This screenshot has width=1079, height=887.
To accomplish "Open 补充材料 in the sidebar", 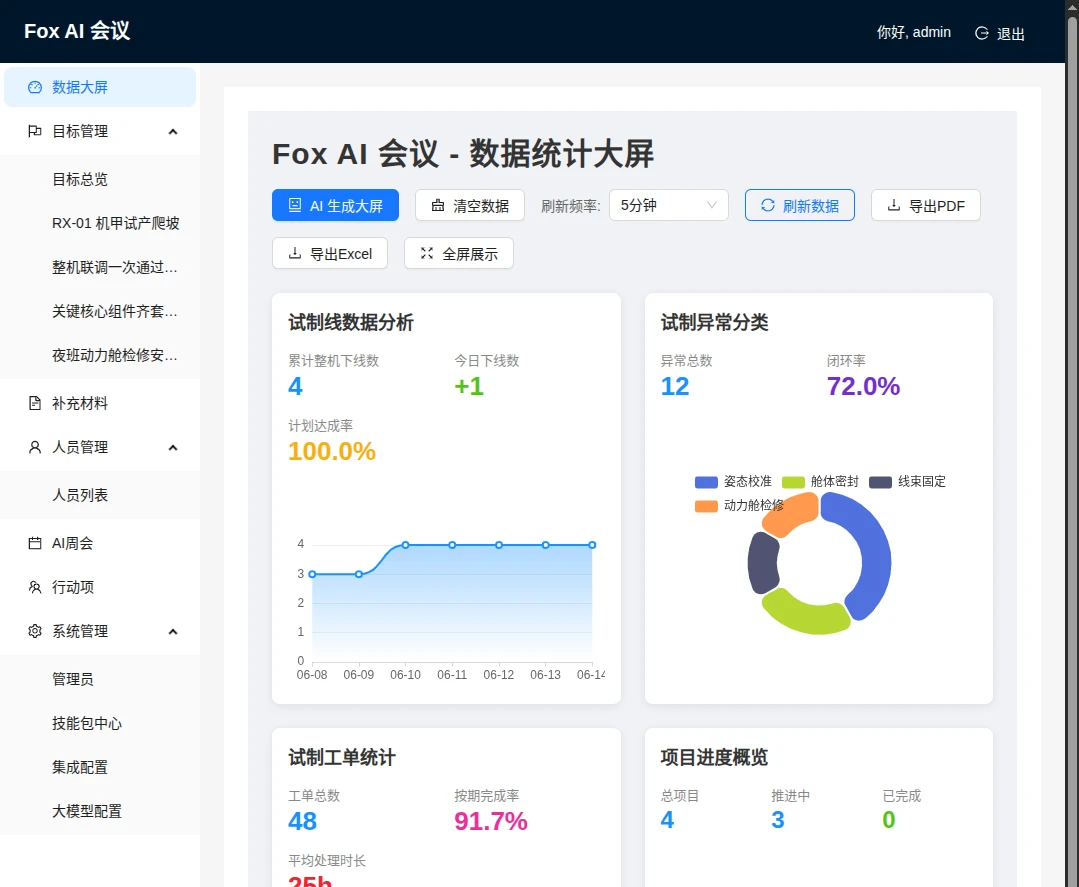I will [x=100, y=403].
